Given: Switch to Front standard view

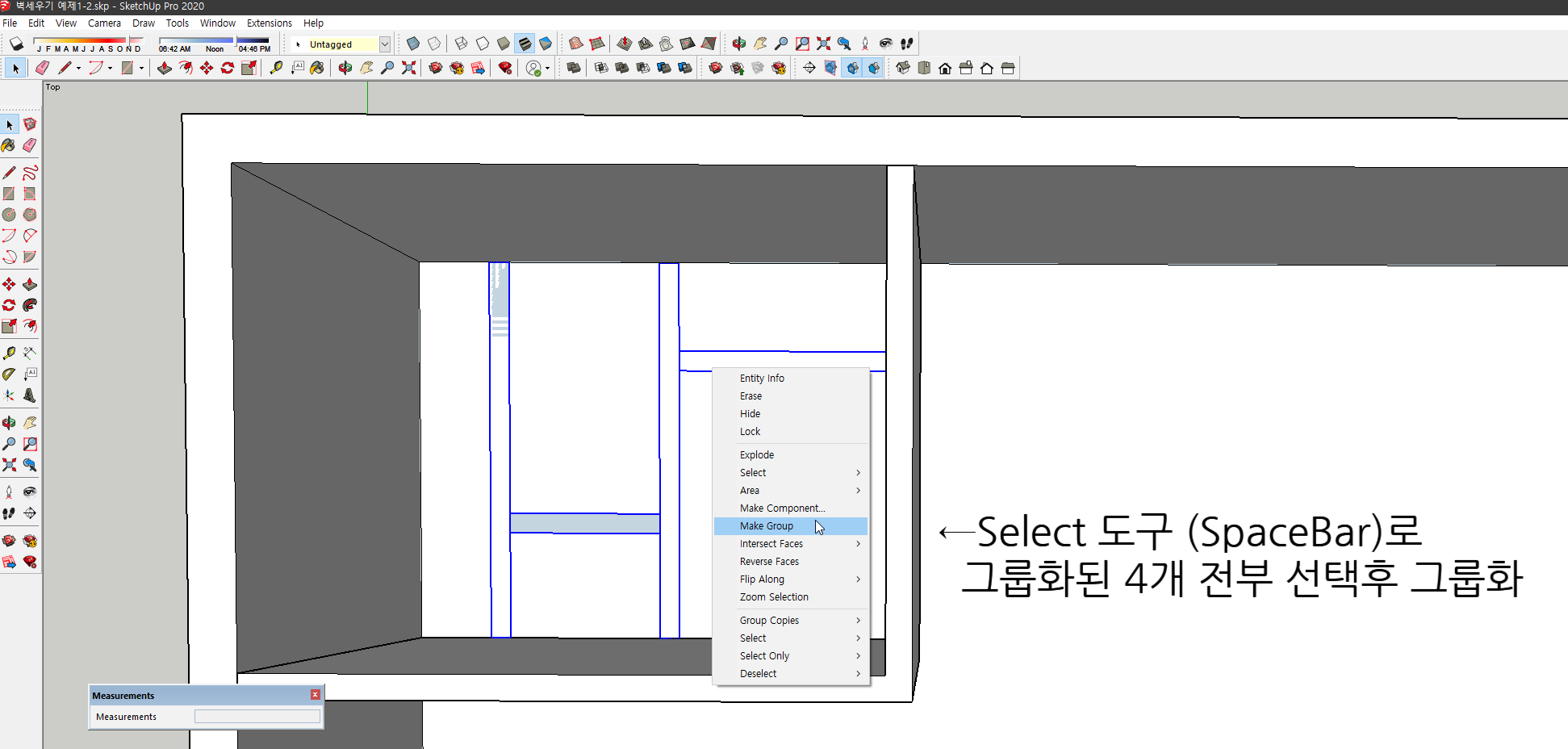Looking at the screenshot, I should (945, 68).
